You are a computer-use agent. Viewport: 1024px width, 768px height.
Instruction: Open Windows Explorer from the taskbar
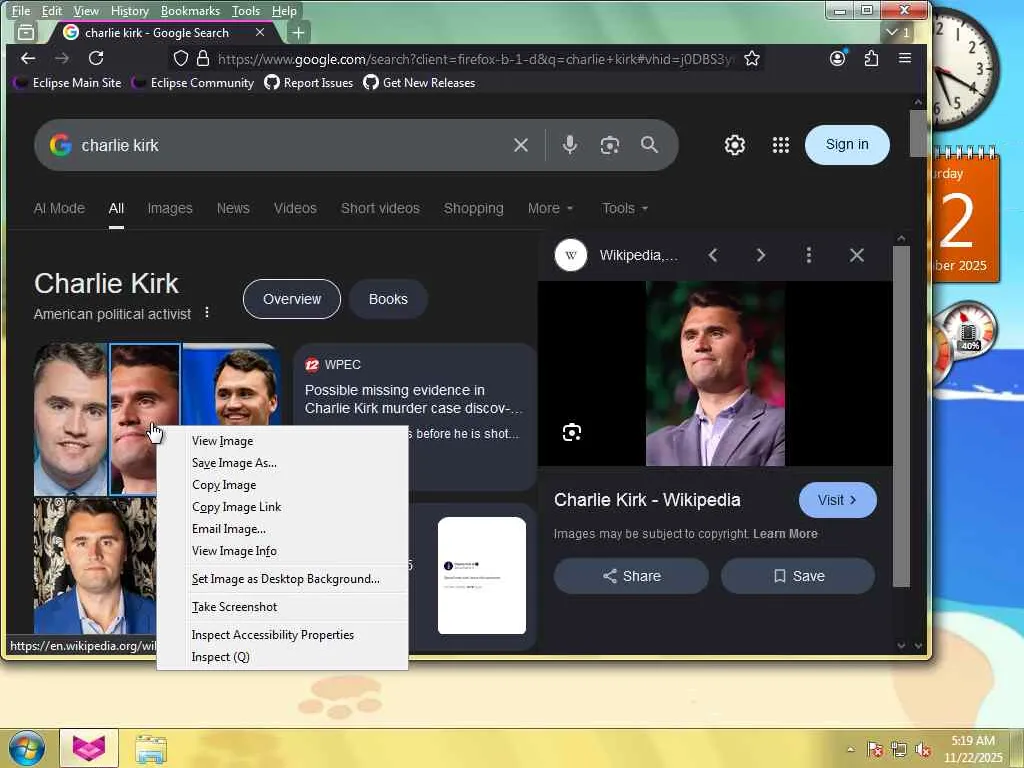pyautogui.click(x=151, y=749)
